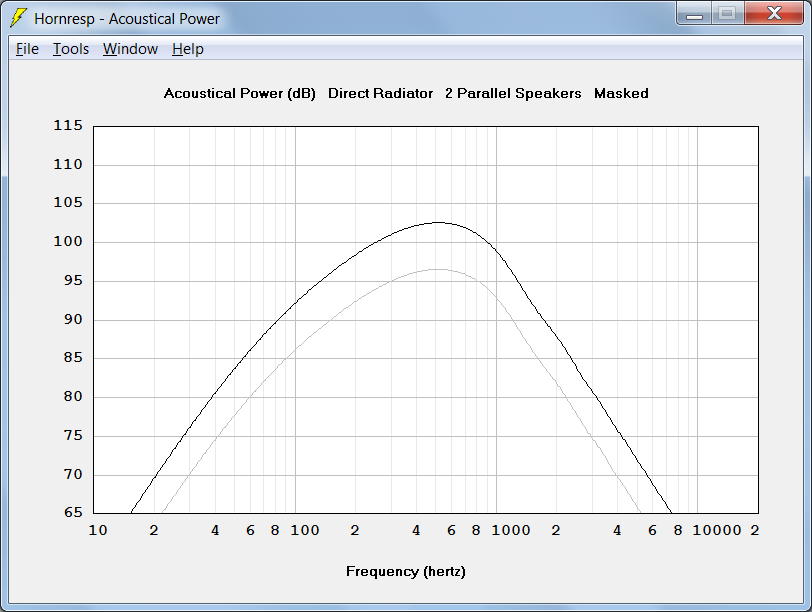The image size is (812, 612).
Task: Click the 10000 Hz frequency axis label
Action: 717,530
